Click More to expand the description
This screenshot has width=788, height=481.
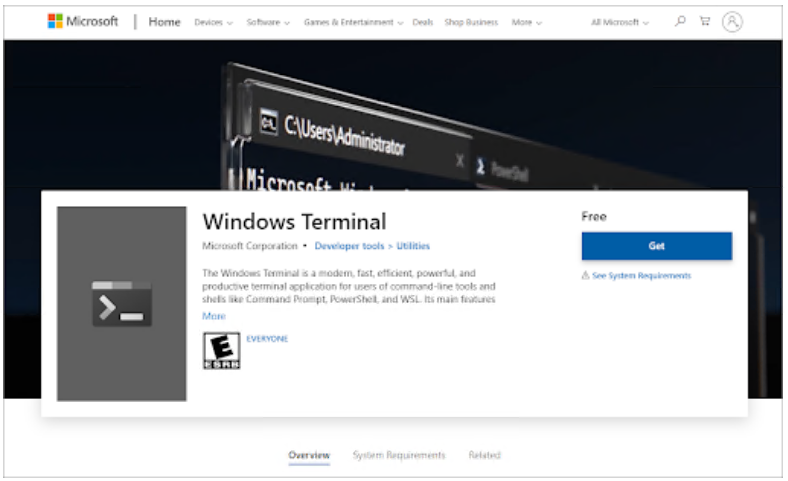coord(213,316)
